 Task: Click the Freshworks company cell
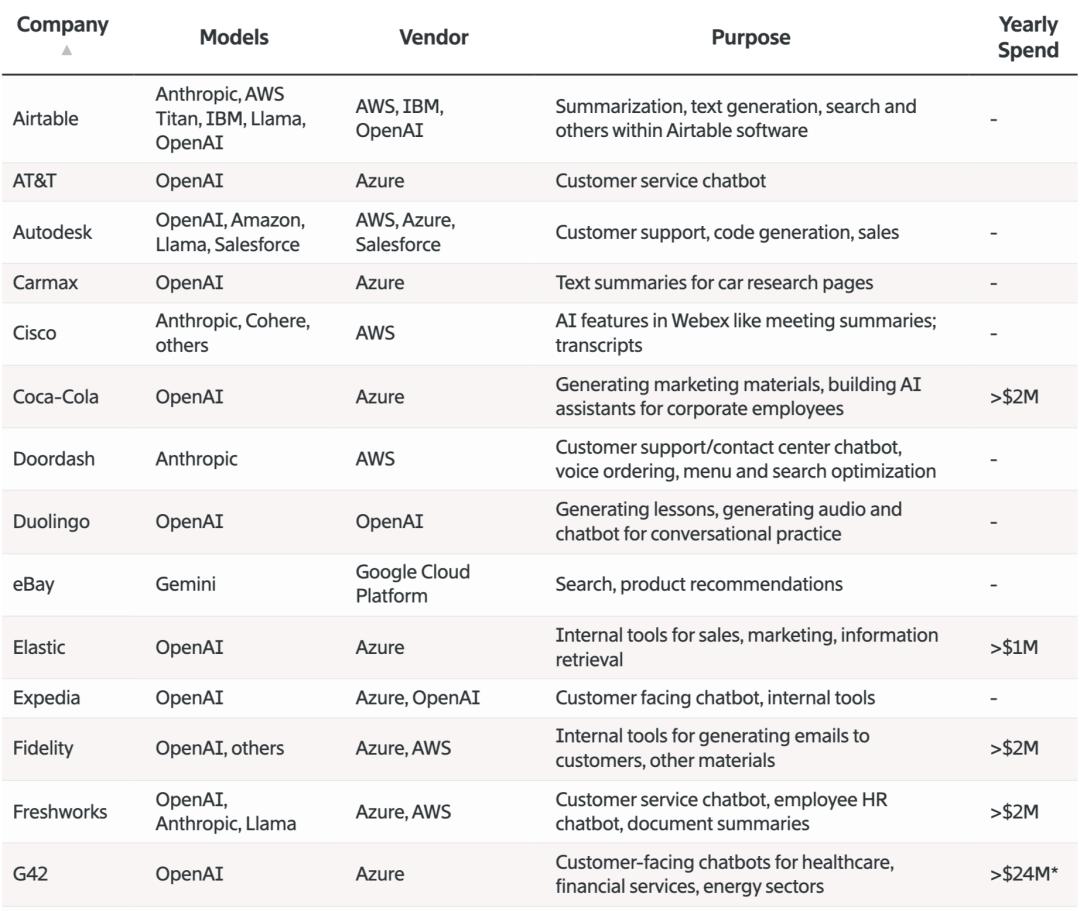(x=59, y=811)
